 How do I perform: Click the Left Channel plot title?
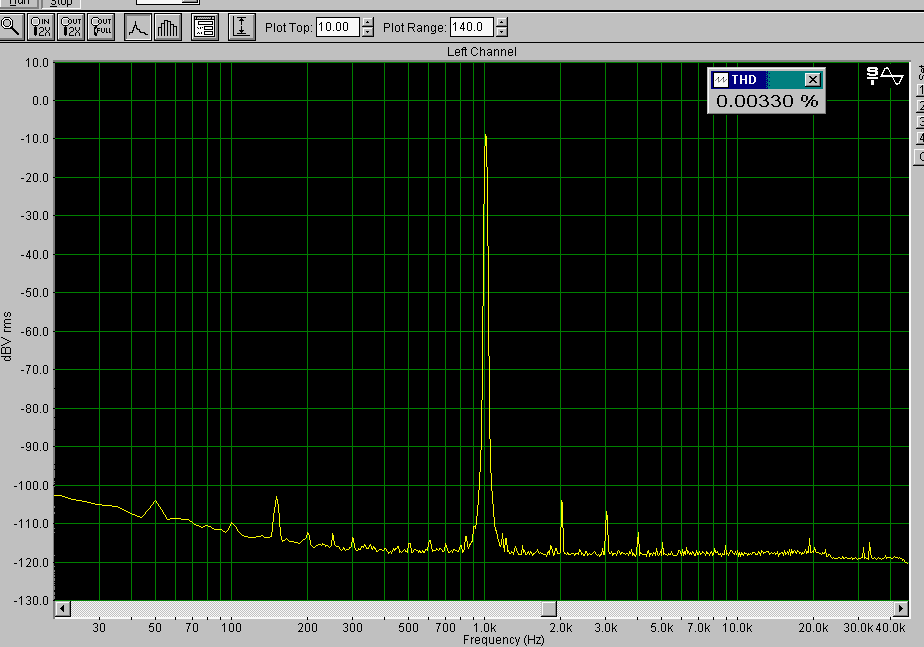pyautogui.click(x=481, y=52)
